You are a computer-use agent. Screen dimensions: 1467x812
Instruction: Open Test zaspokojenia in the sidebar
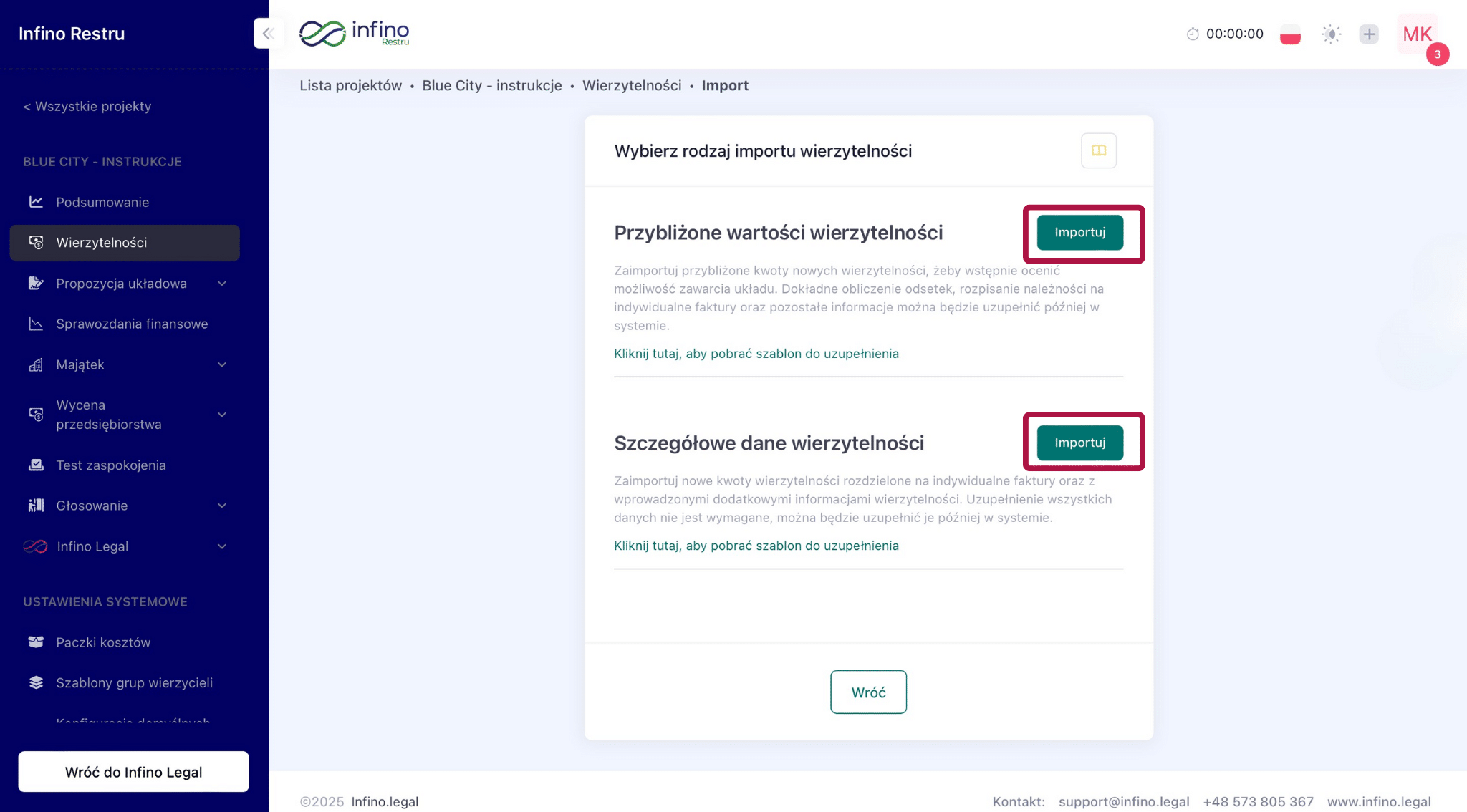pos(111,465)
